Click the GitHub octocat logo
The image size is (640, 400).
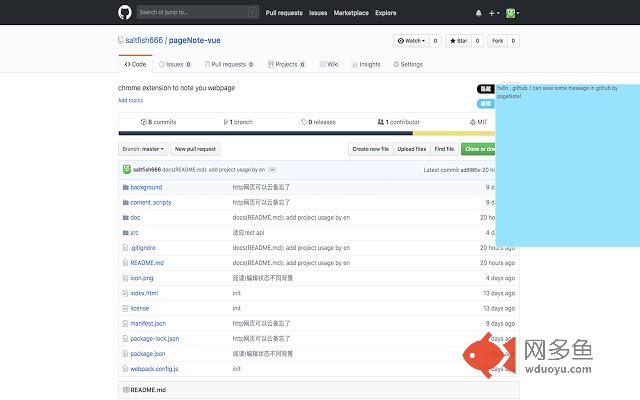click(125, 12)
